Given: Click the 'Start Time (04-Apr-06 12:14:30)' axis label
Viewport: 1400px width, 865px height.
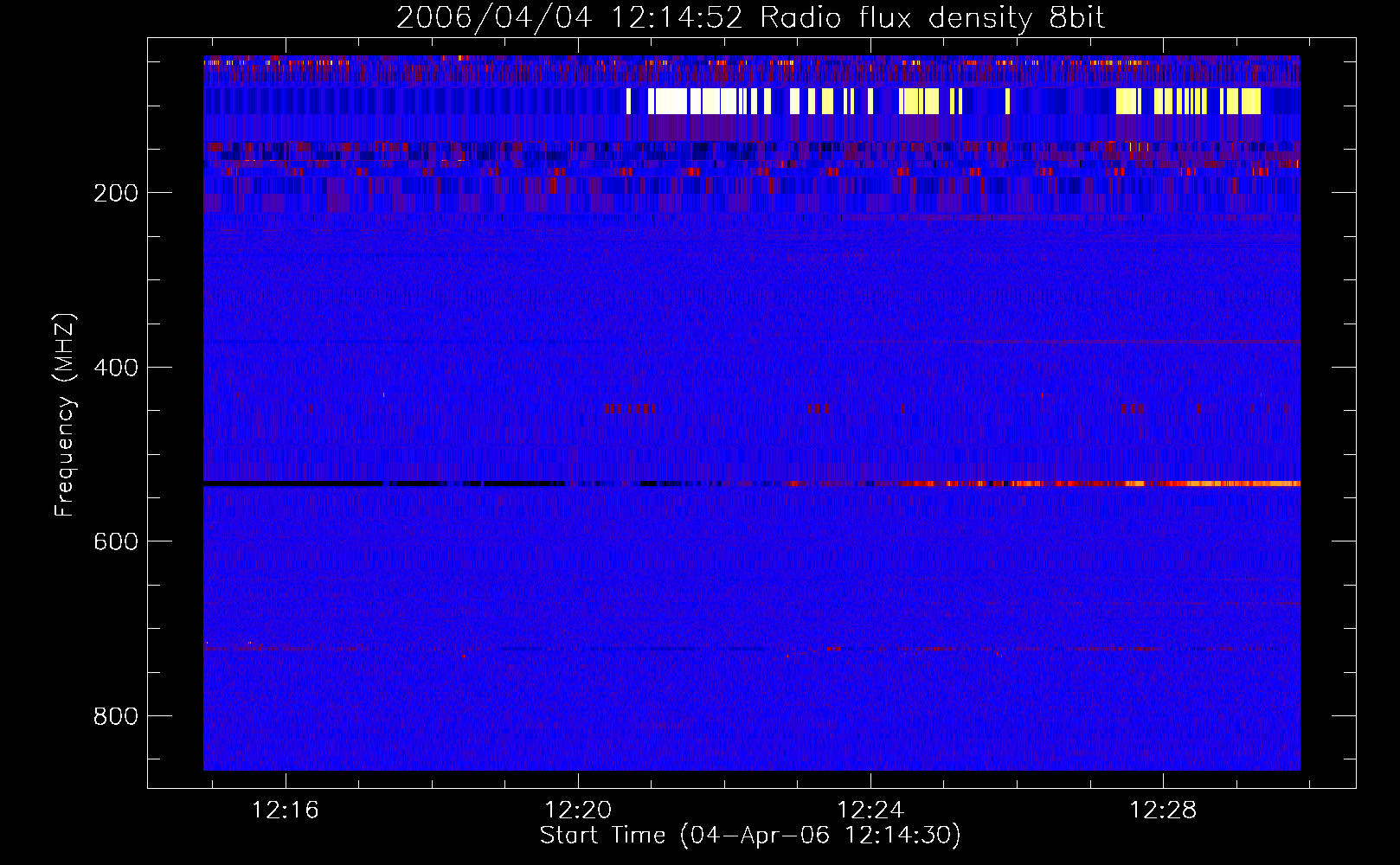Looking at the screenshot, I should [x=750, y=836].
